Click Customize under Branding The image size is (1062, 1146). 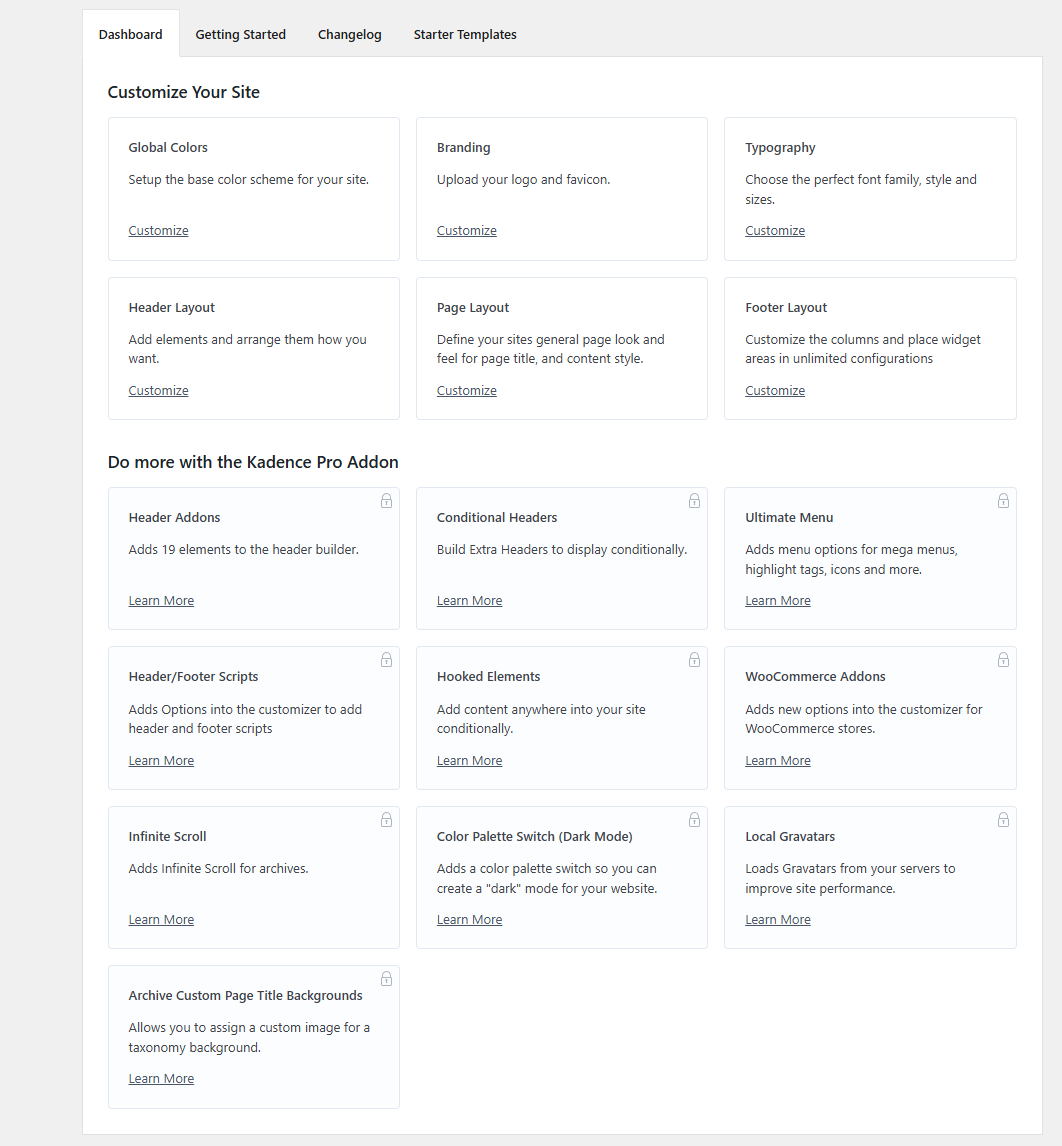click(x=466, y=230)
